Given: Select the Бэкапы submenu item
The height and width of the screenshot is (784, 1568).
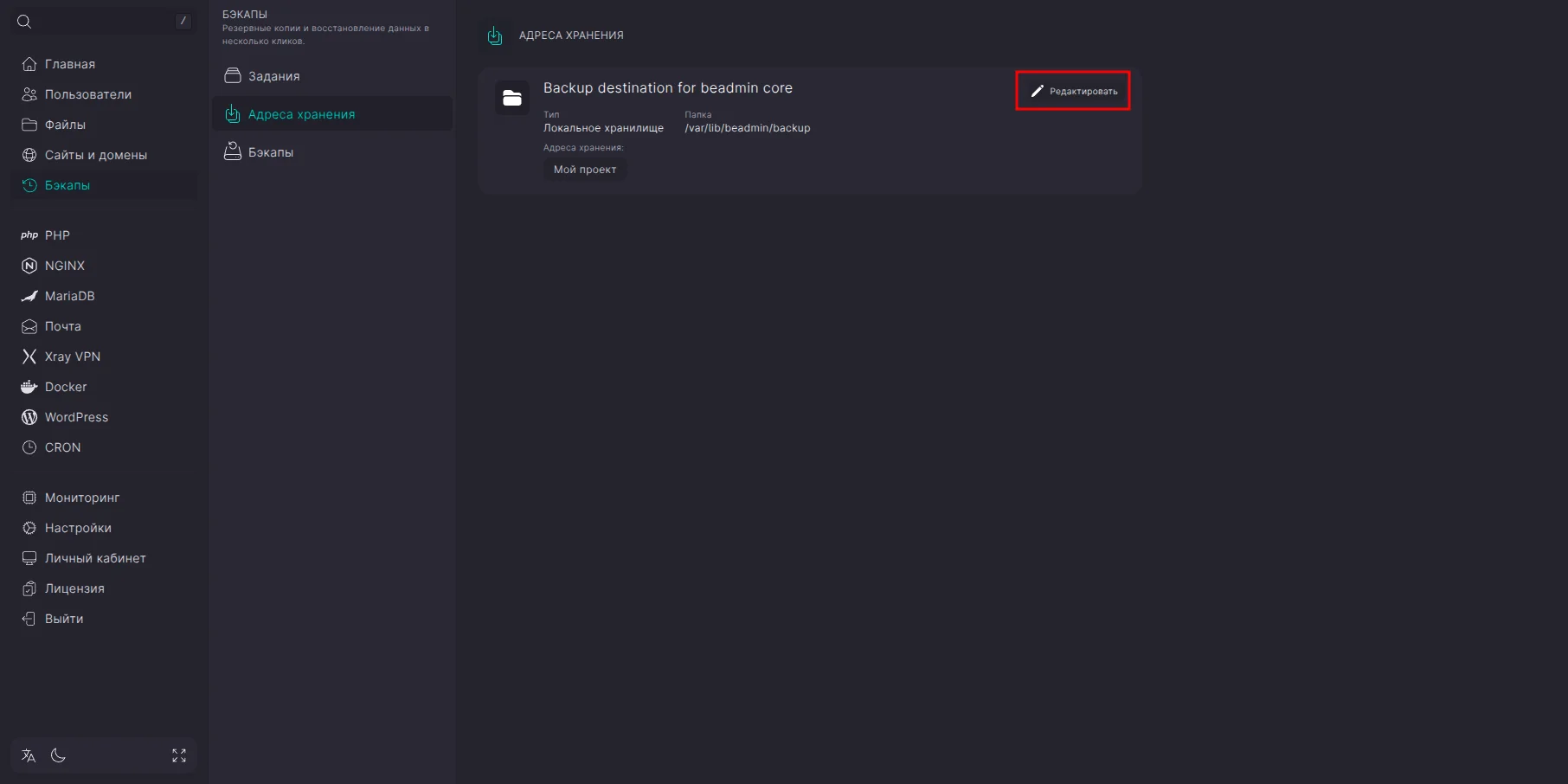Looking at the screenshot, I should 270,152.
